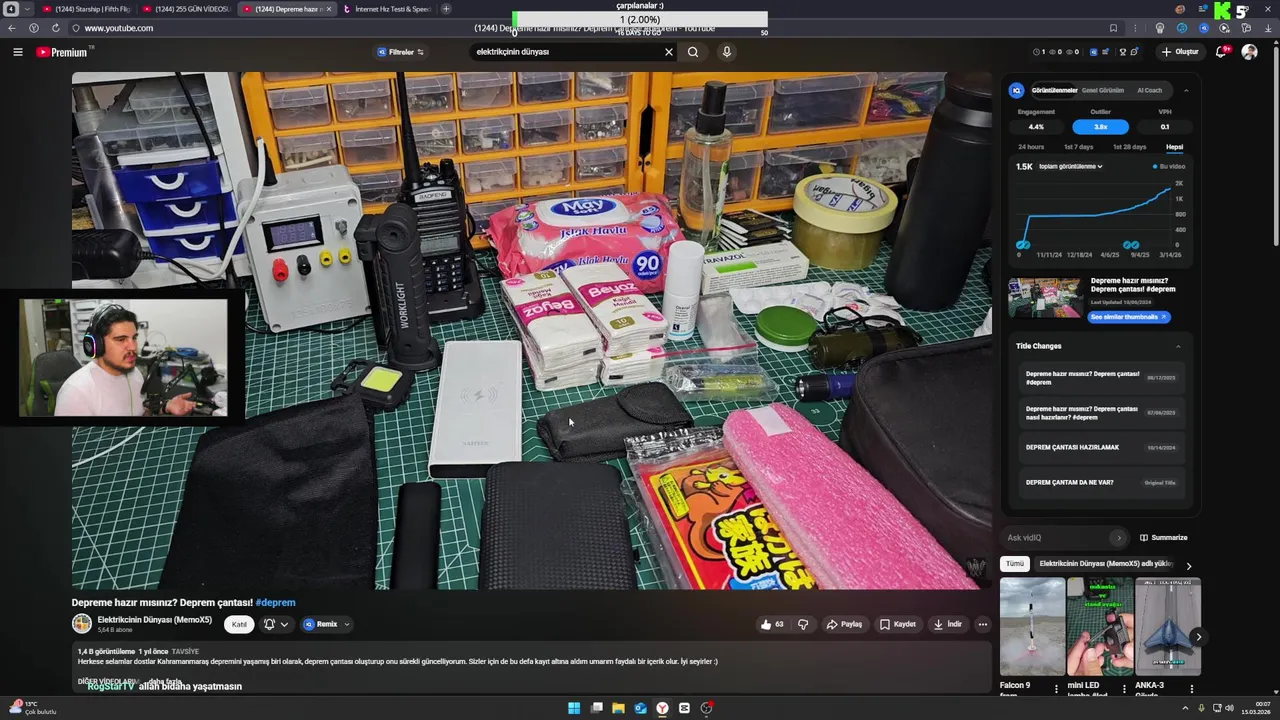Expand the Remix dropdown arrow
Image resolution: width=1280 pixels, height=720 pixels.
click(x=346, y=624)
